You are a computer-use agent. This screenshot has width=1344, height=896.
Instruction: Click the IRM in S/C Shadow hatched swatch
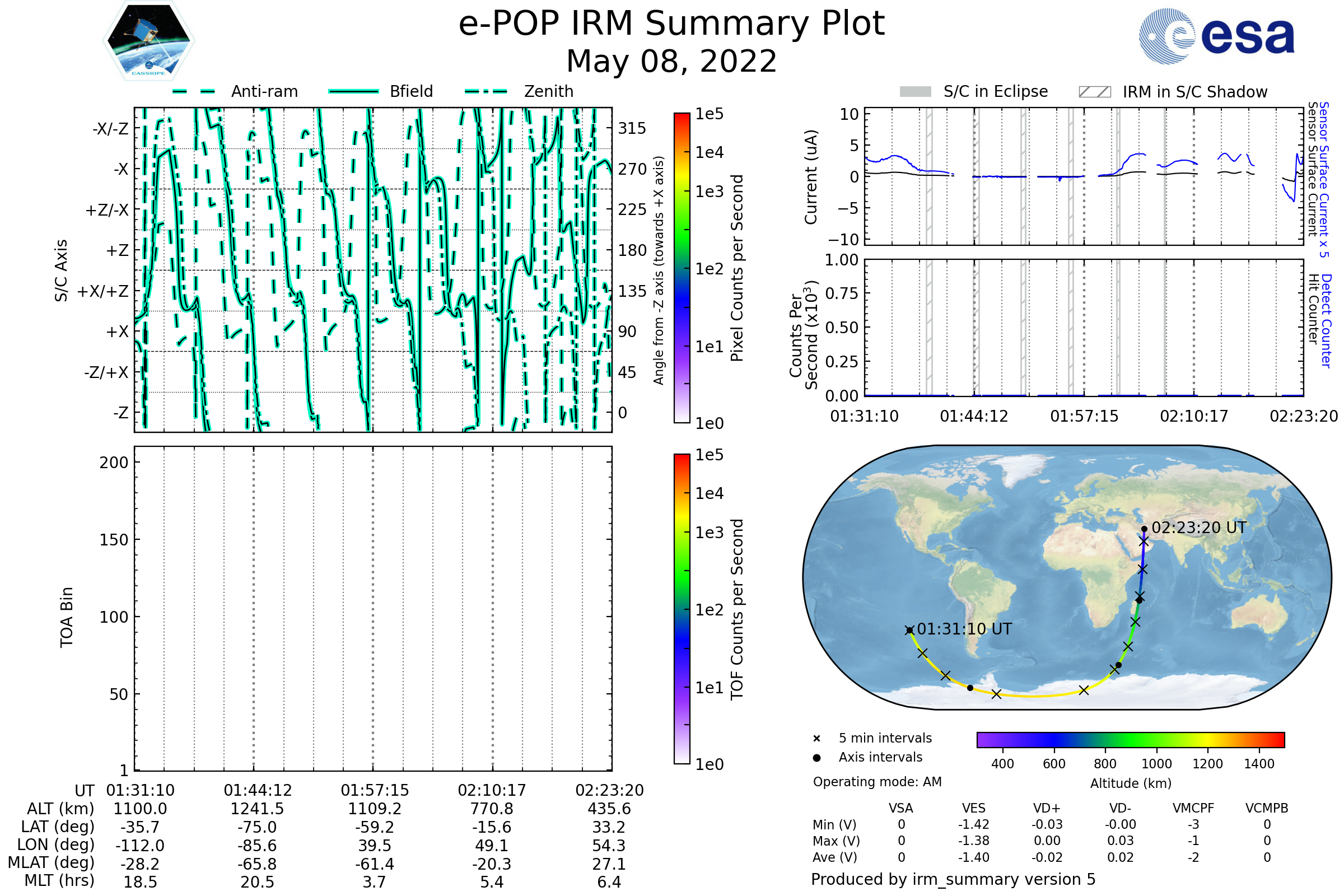[1094, 92]
